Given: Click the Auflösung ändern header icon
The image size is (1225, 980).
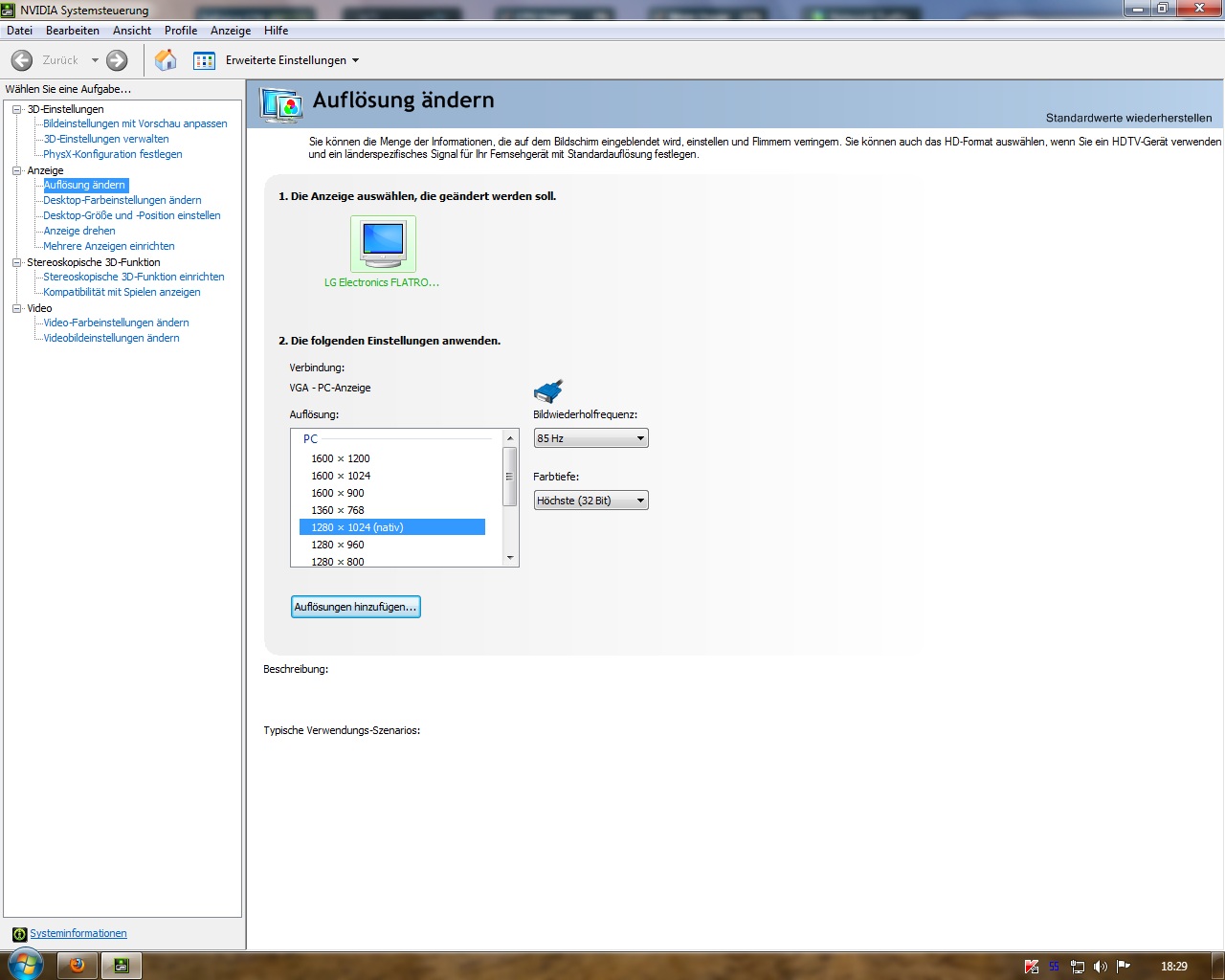Looking at the screenshot, I should click(x=281, y=104).
